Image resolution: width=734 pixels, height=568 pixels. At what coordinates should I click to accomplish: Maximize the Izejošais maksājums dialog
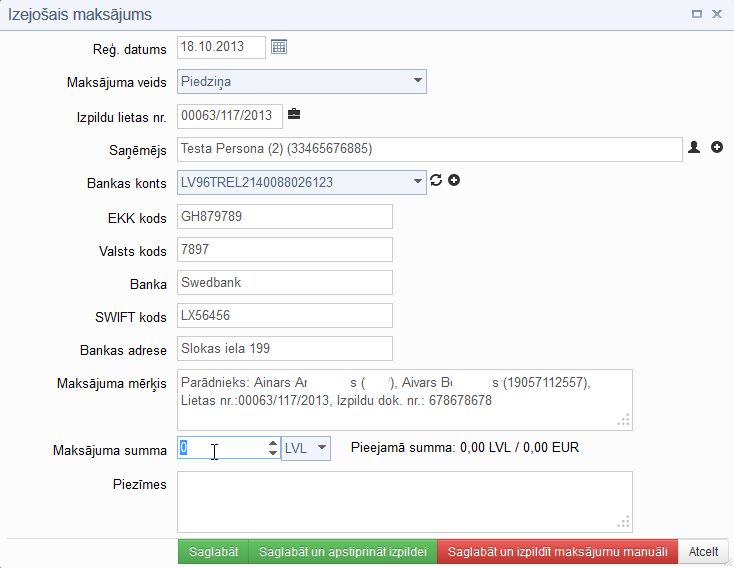click(696, 14)
